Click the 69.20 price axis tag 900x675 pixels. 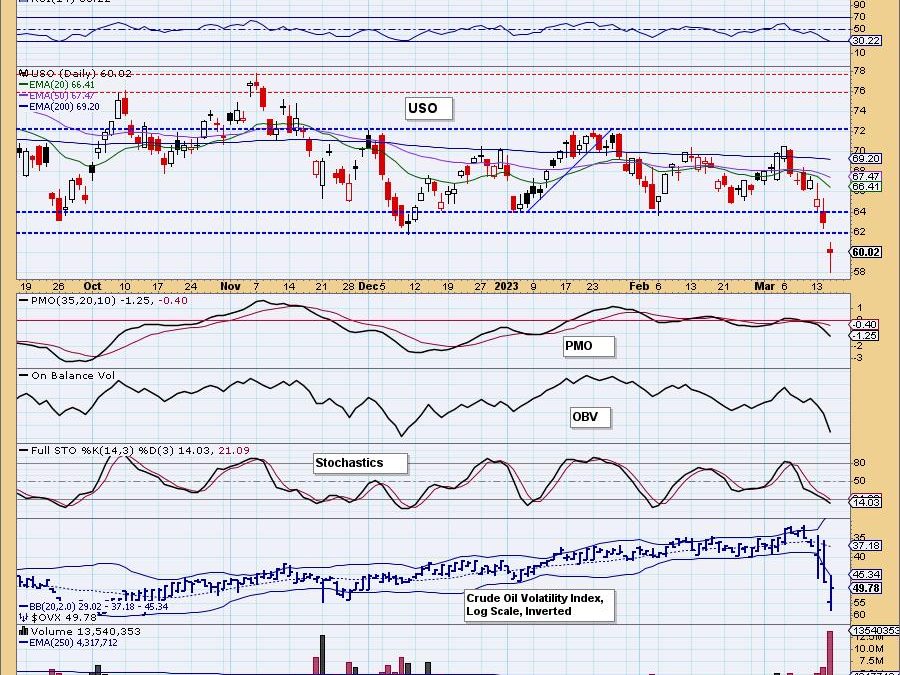pyautogui.click(x=866, y=158)
